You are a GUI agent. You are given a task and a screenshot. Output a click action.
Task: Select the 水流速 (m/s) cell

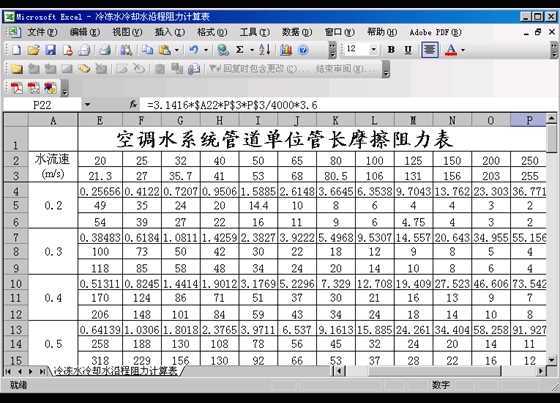pos(53,167)
